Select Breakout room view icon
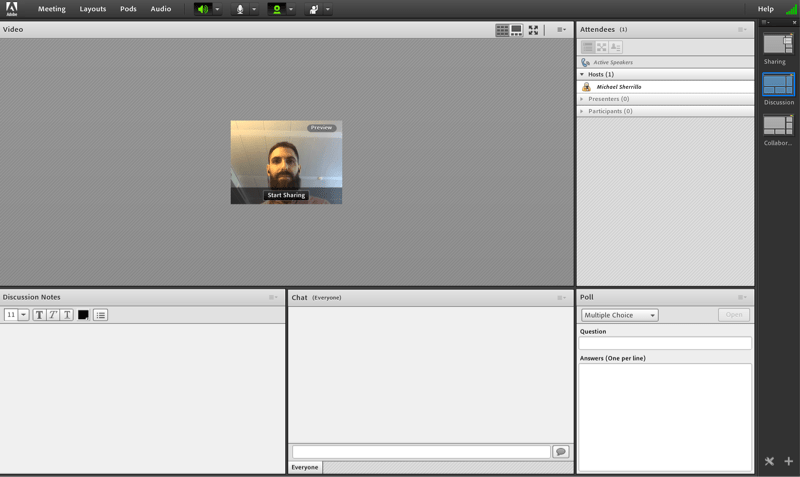Image resolution: width=800 pixels, height=477 pixels. 602,47
